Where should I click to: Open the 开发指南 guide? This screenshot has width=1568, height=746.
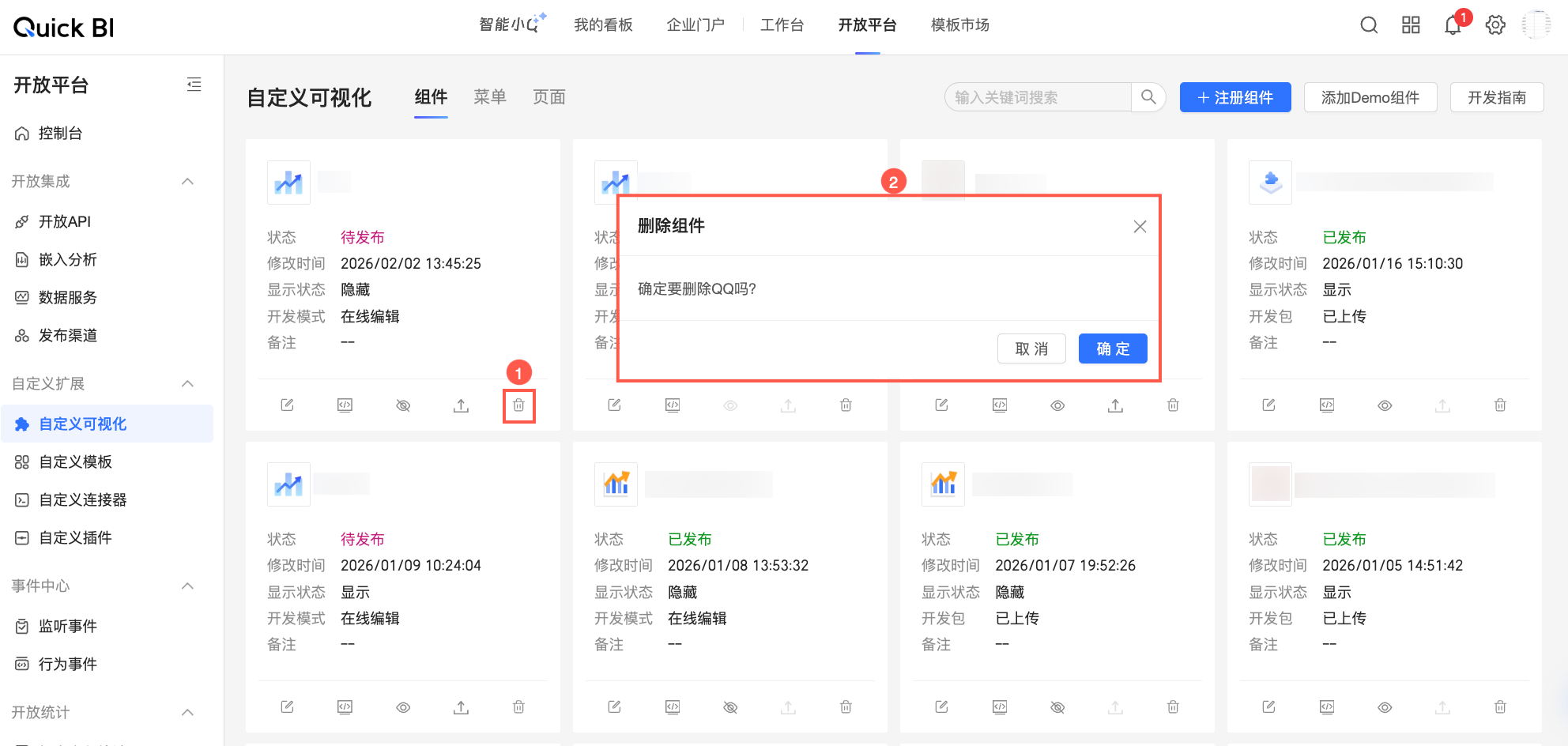click(x=1497, y=97)
